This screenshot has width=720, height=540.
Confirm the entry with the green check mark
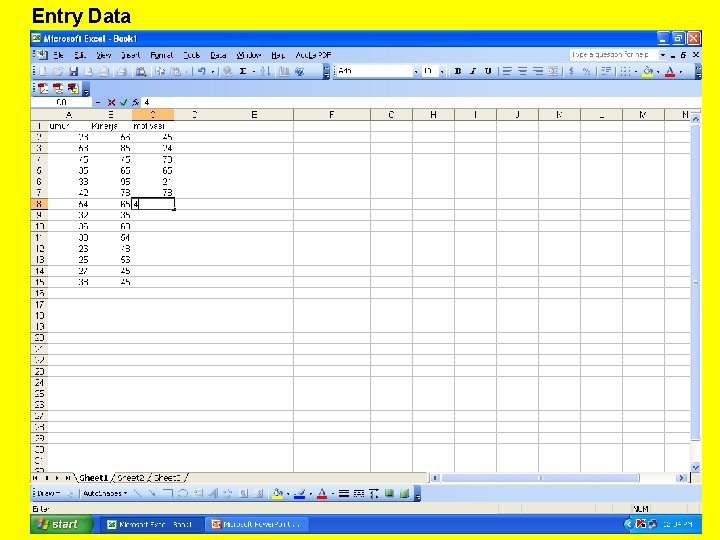(123, 102)
